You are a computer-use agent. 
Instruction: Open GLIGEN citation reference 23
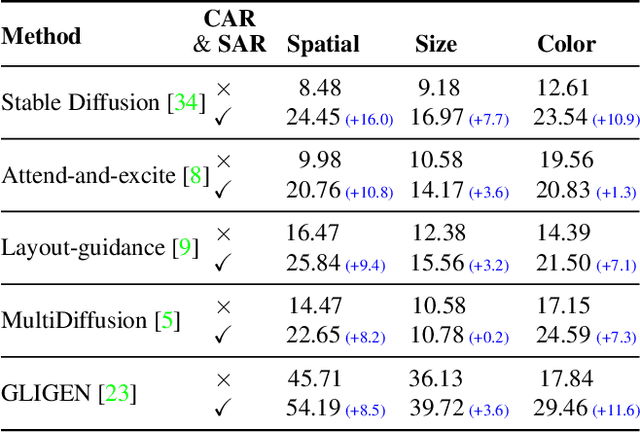click(117, 394)
